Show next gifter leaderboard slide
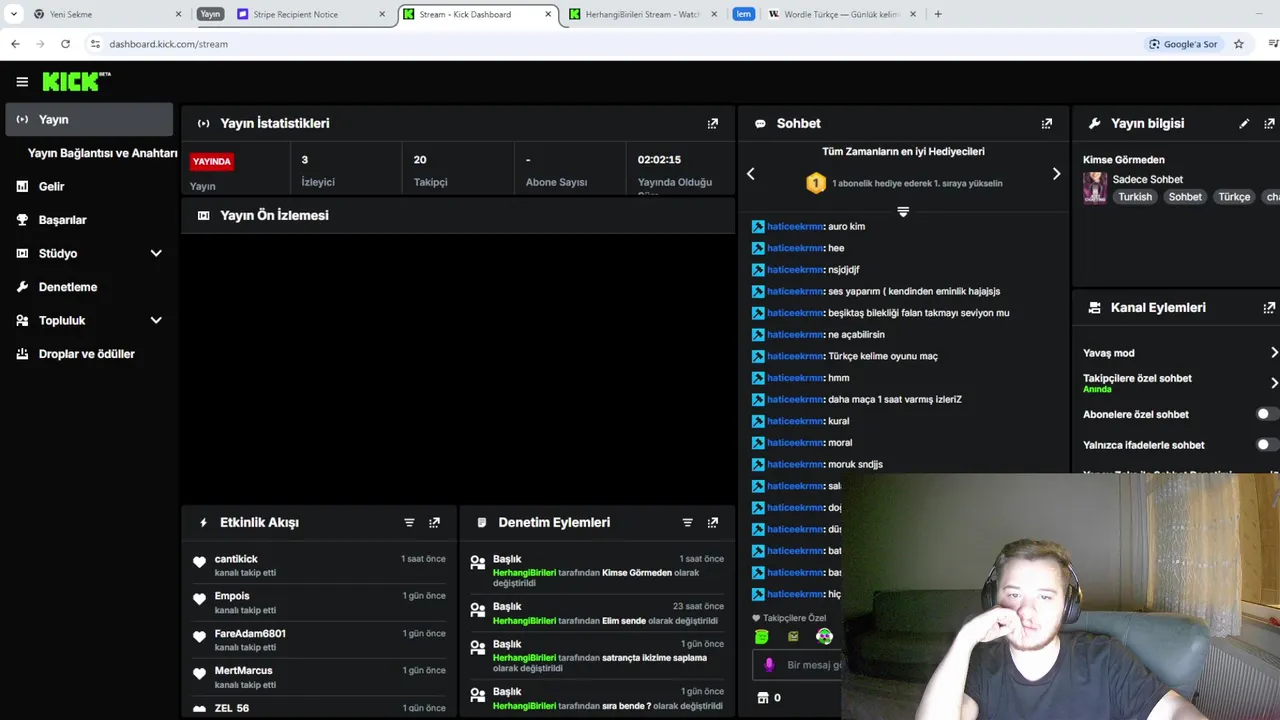 (x=1056, y=174)
